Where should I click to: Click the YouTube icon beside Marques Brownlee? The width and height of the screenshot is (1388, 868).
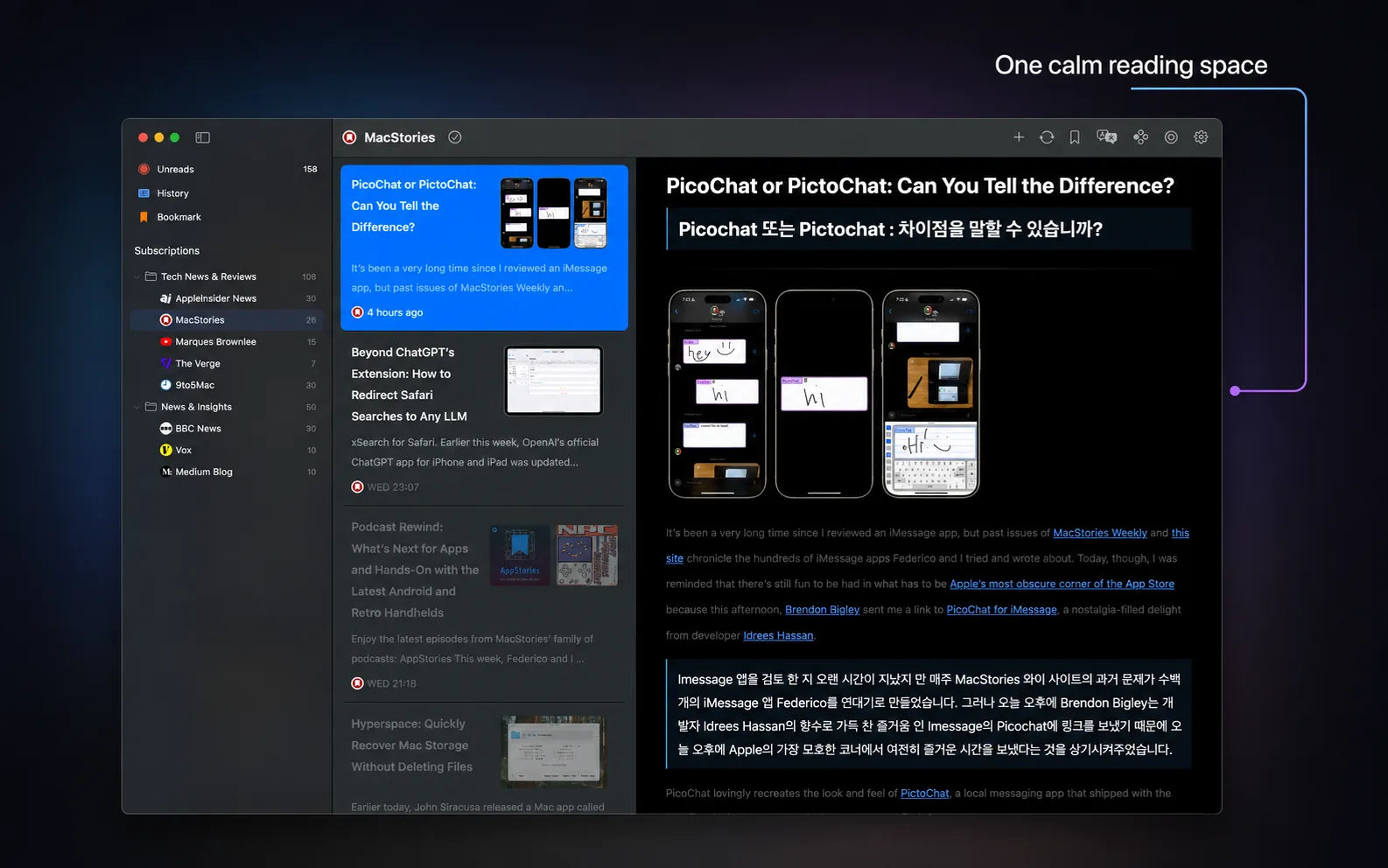coord(165,342)
